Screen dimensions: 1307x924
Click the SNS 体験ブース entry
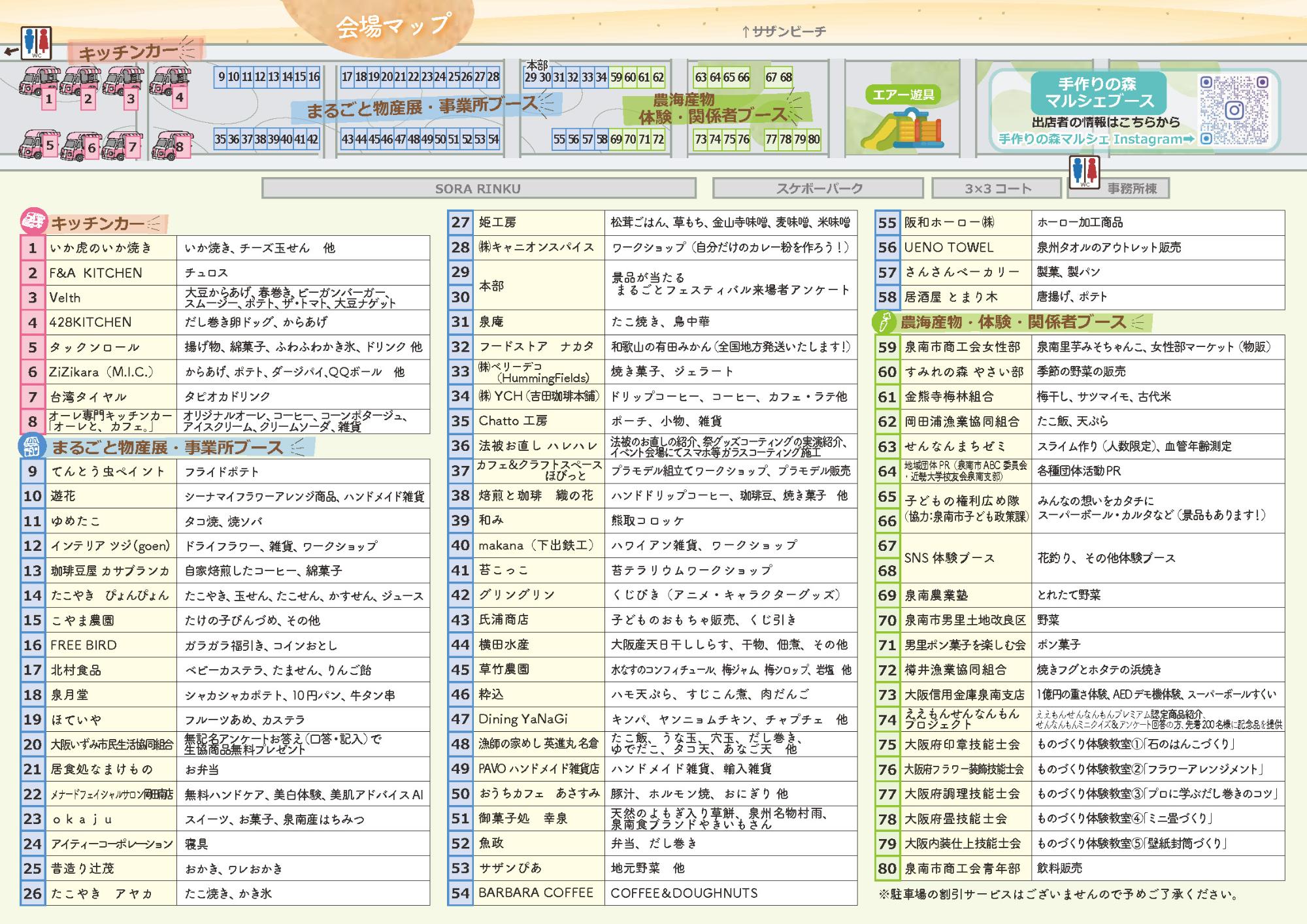coord(950,557)
